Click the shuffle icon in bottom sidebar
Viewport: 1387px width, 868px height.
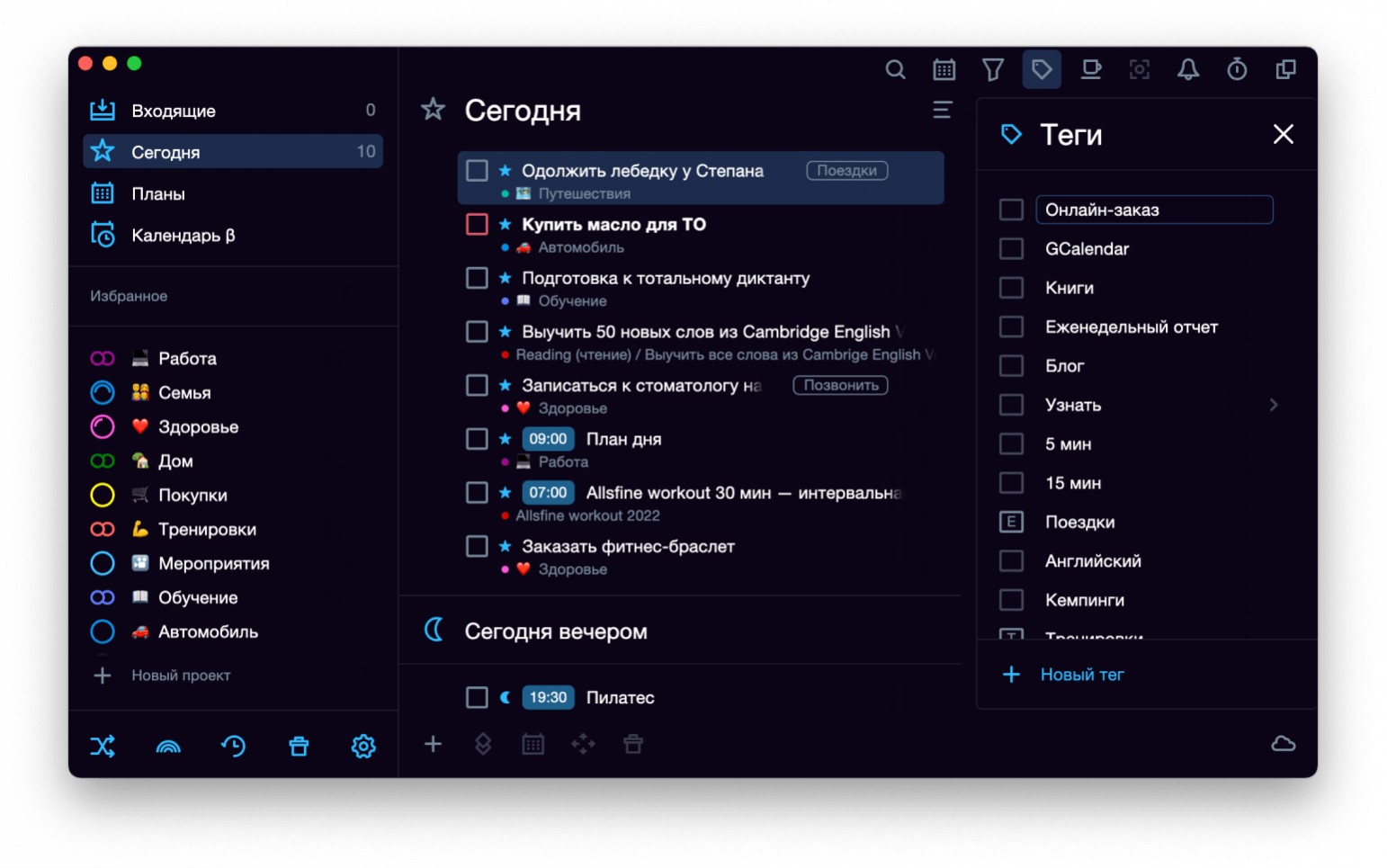click(103, 746)
